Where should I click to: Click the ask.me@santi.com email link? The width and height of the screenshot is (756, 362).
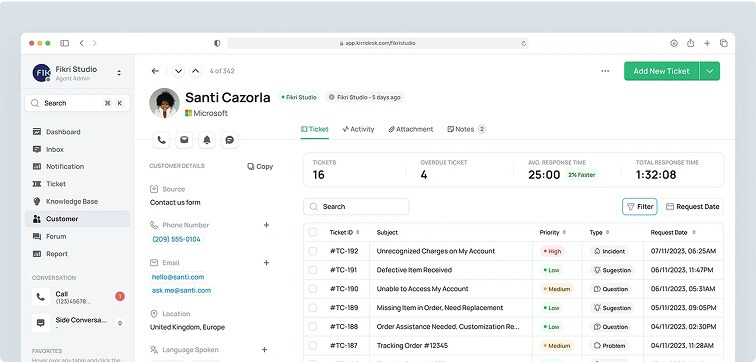point(181,290)
